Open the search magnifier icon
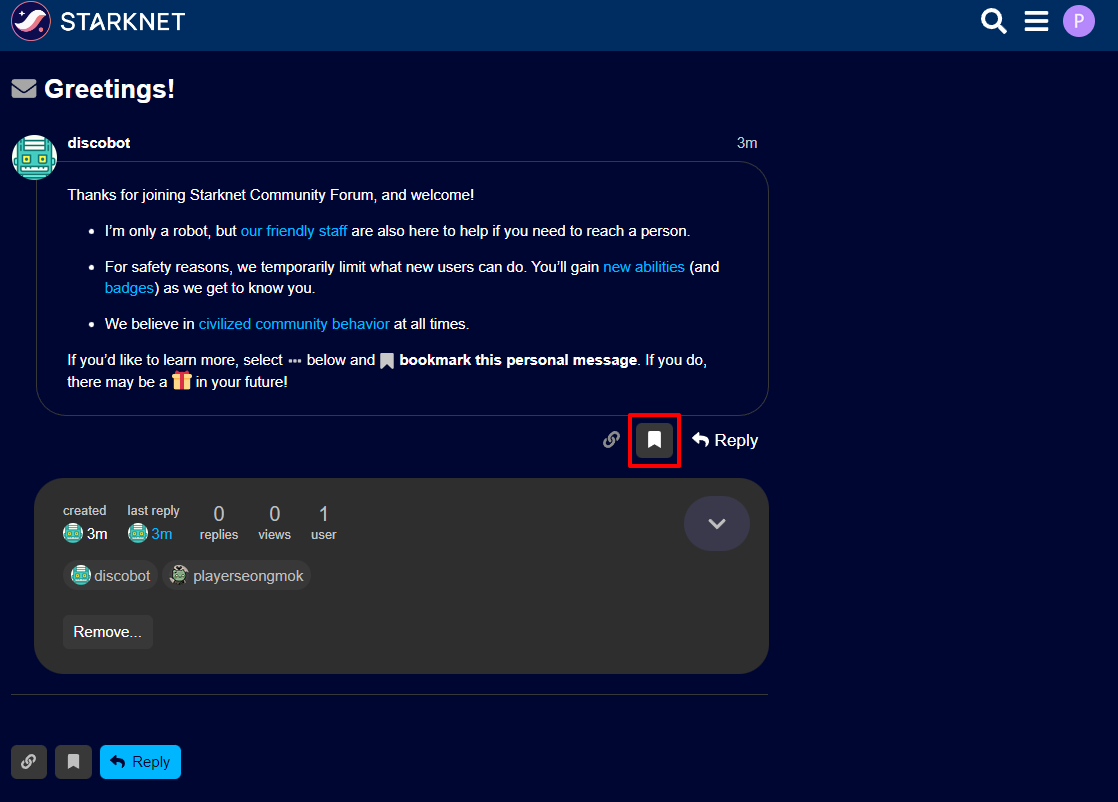The width and height of the screenshot is (1118, 802). tap(993, 21)
